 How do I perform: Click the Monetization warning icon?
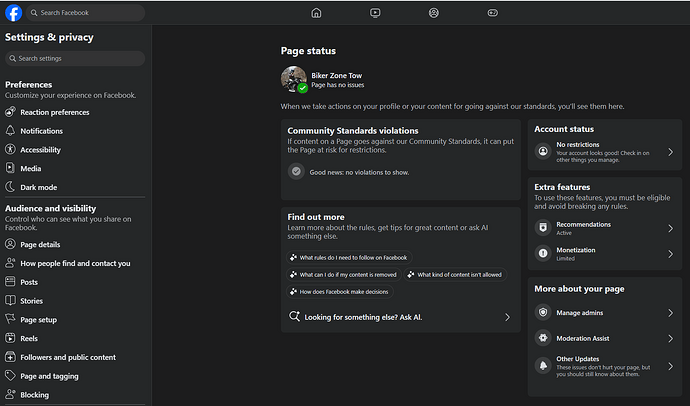pos(543,253)
